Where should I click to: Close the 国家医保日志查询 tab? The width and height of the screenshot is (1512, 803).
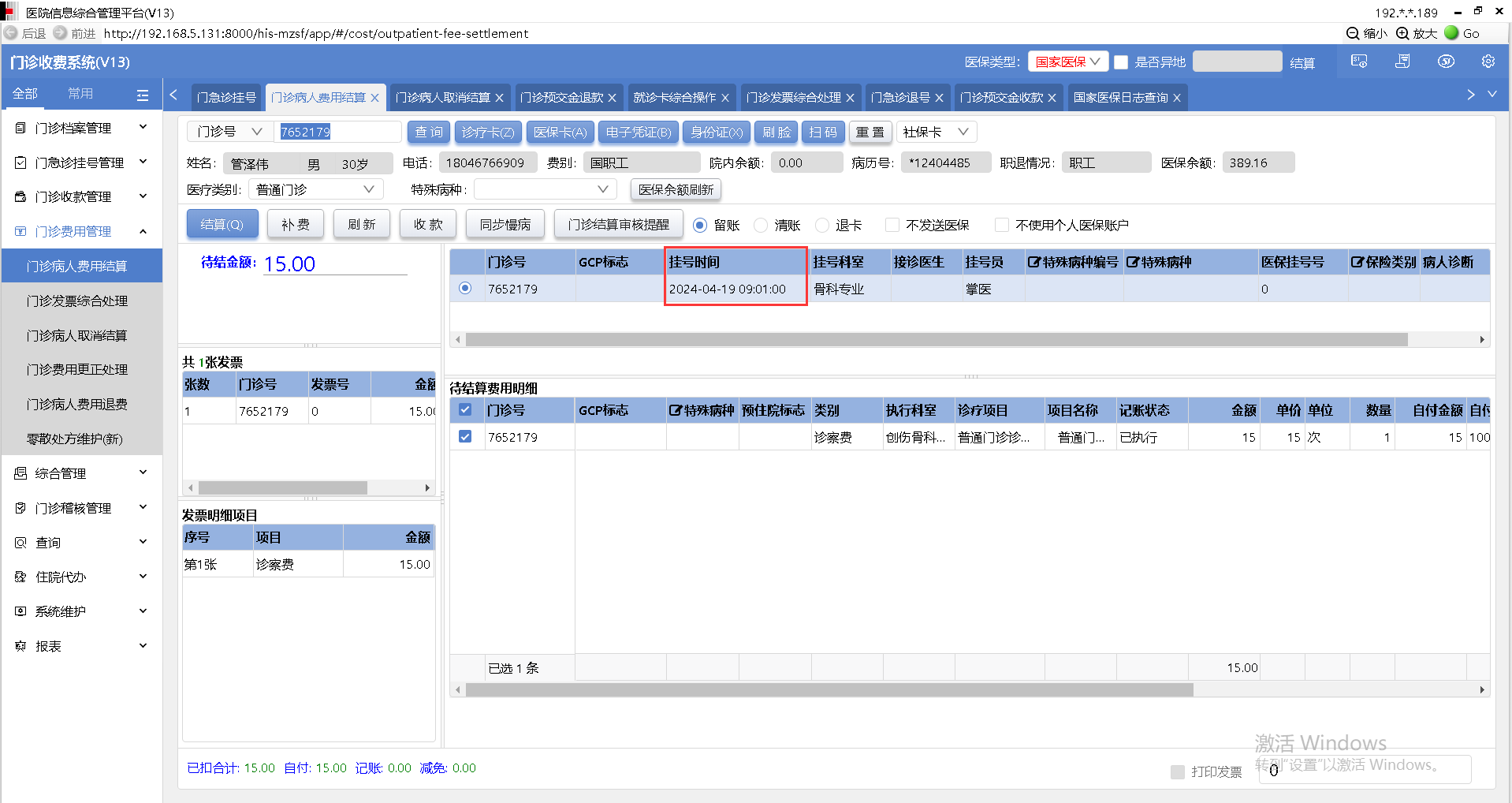(1177, 98)
